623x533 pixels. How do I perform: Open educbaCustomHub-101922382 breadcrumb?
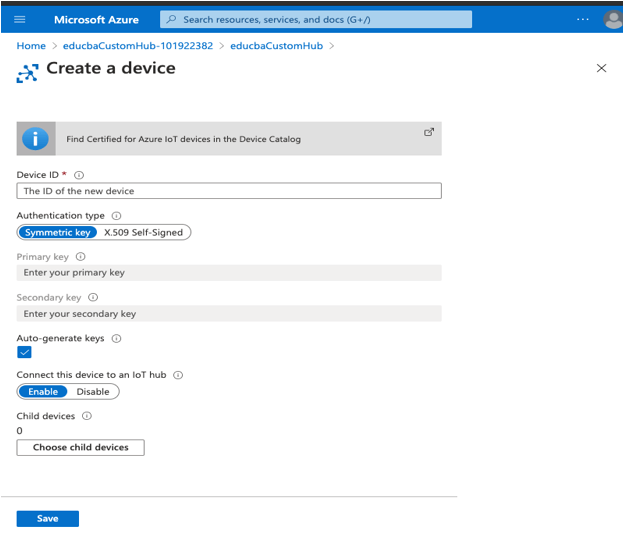point(138,46)
